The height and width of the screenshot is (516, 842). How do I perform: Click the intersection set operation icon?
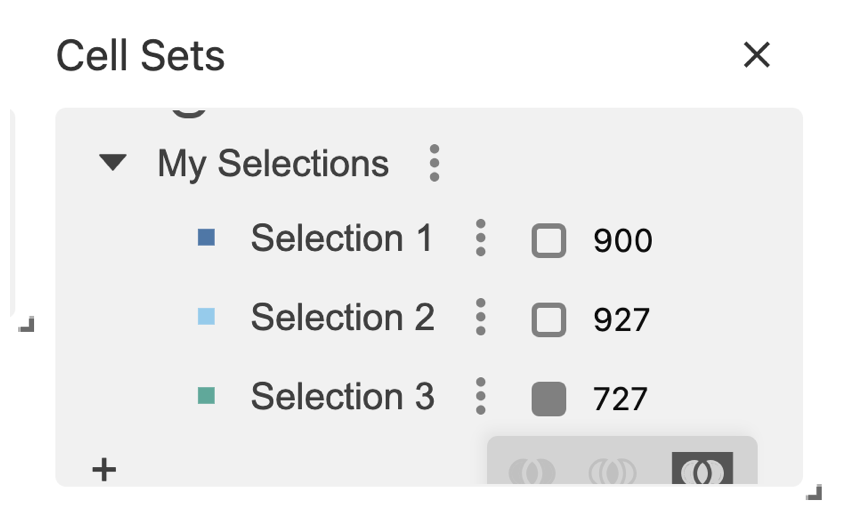(613, 470)
